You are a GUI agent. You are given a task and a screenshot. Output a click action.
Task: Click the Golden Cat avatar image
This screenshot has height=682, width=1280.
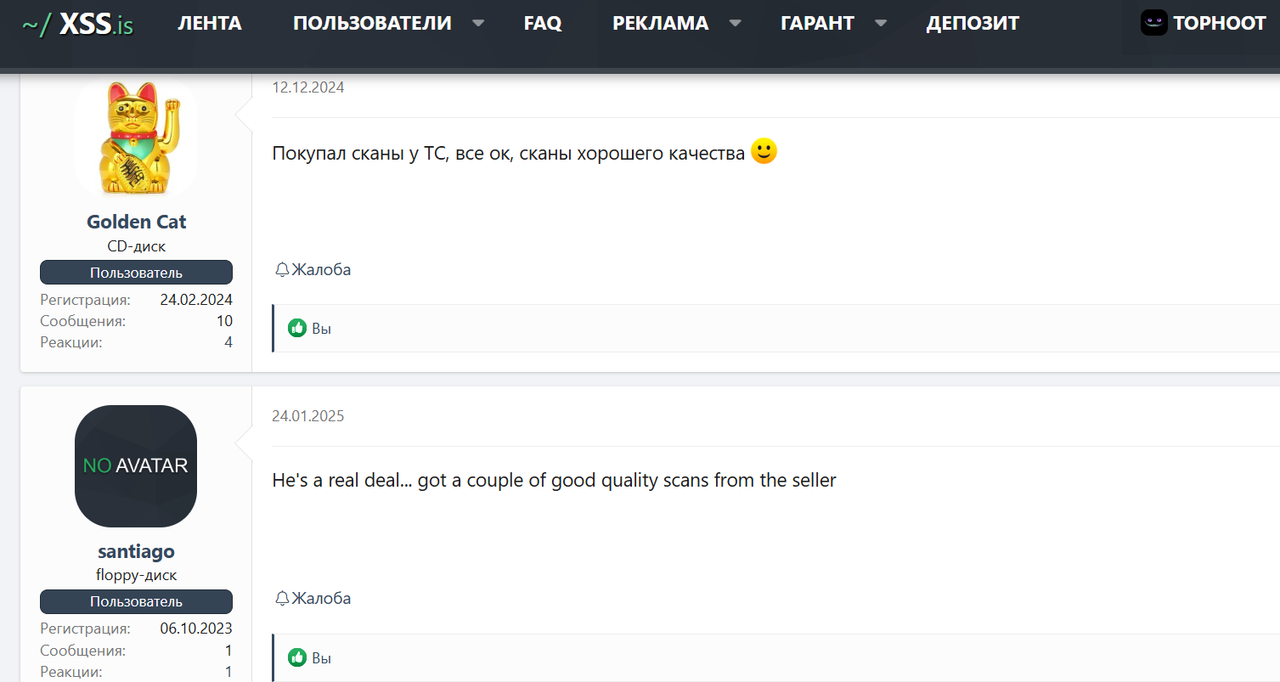tap(136, 139)
